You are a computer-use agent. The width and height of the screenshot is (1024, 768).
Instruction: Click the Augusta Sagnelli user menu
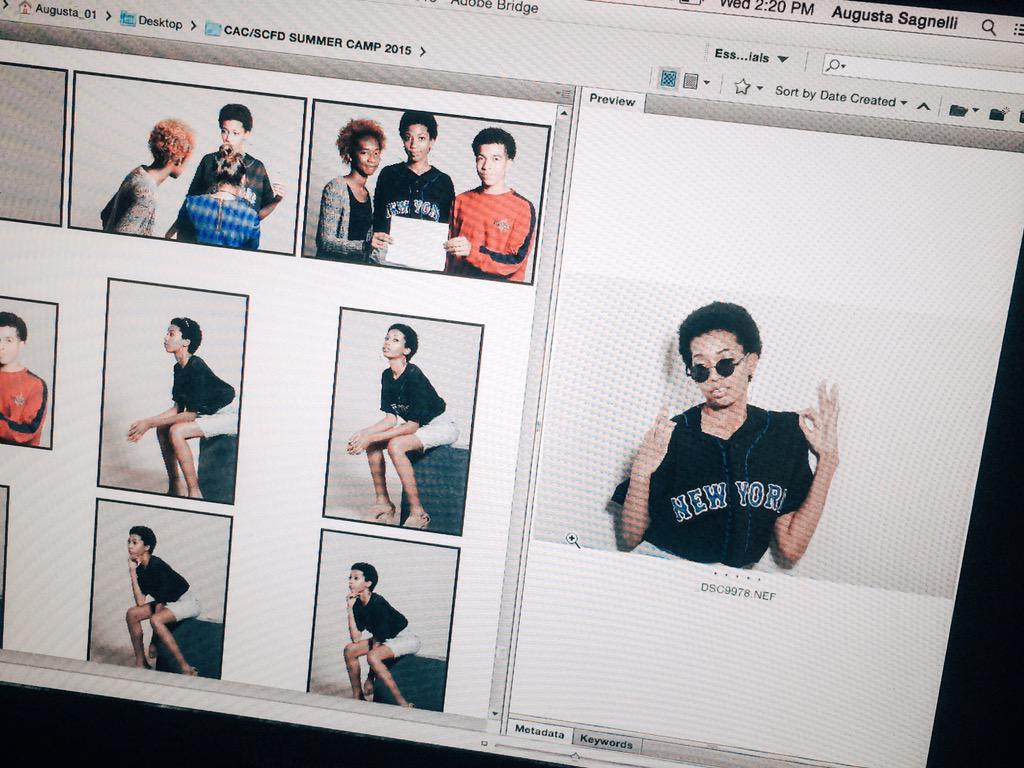[x=895, y=18]
